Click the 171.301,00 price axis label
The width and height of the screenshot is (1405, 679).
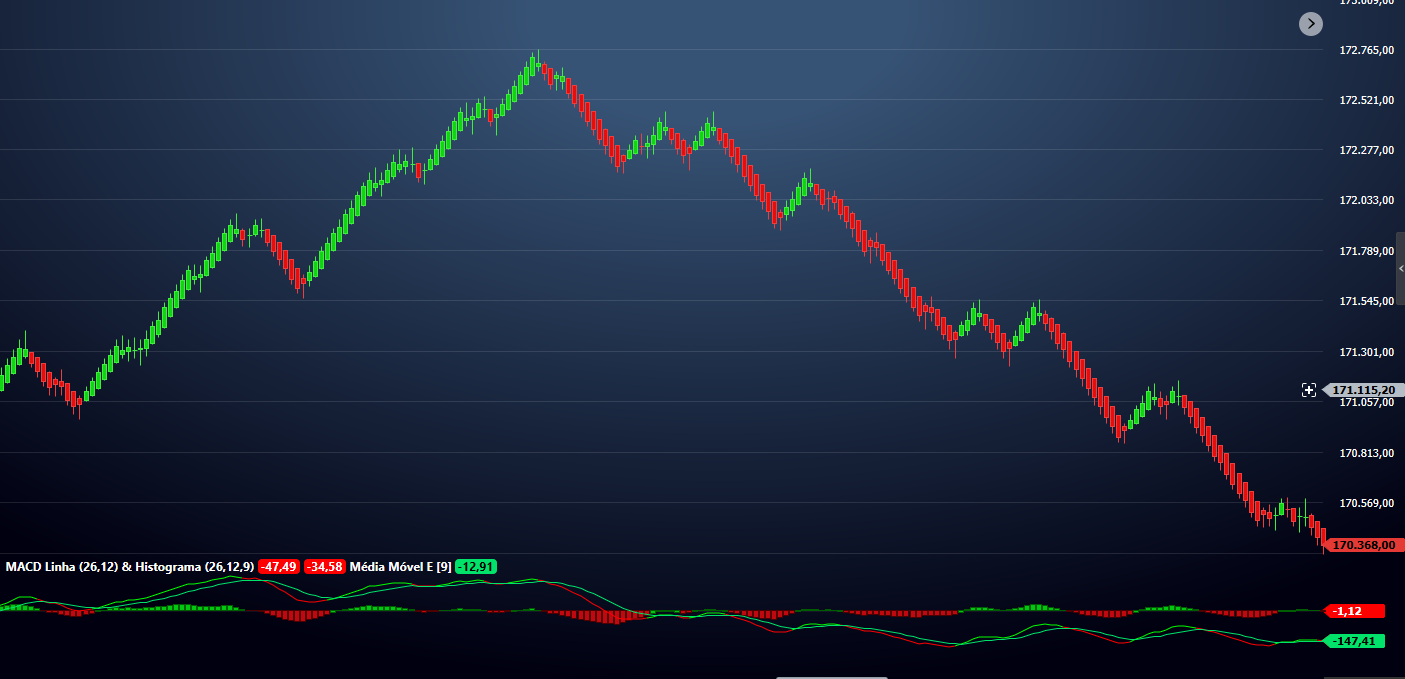pyautogui.click(x=1366, y=352)
